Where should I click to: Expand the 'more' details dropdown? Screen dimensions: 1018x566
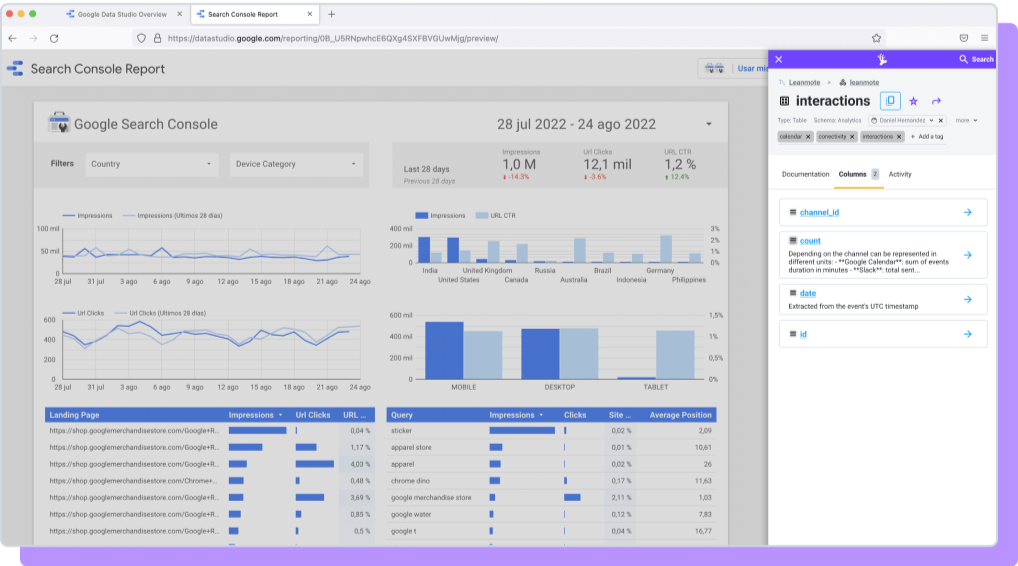(x=966, y=120)
